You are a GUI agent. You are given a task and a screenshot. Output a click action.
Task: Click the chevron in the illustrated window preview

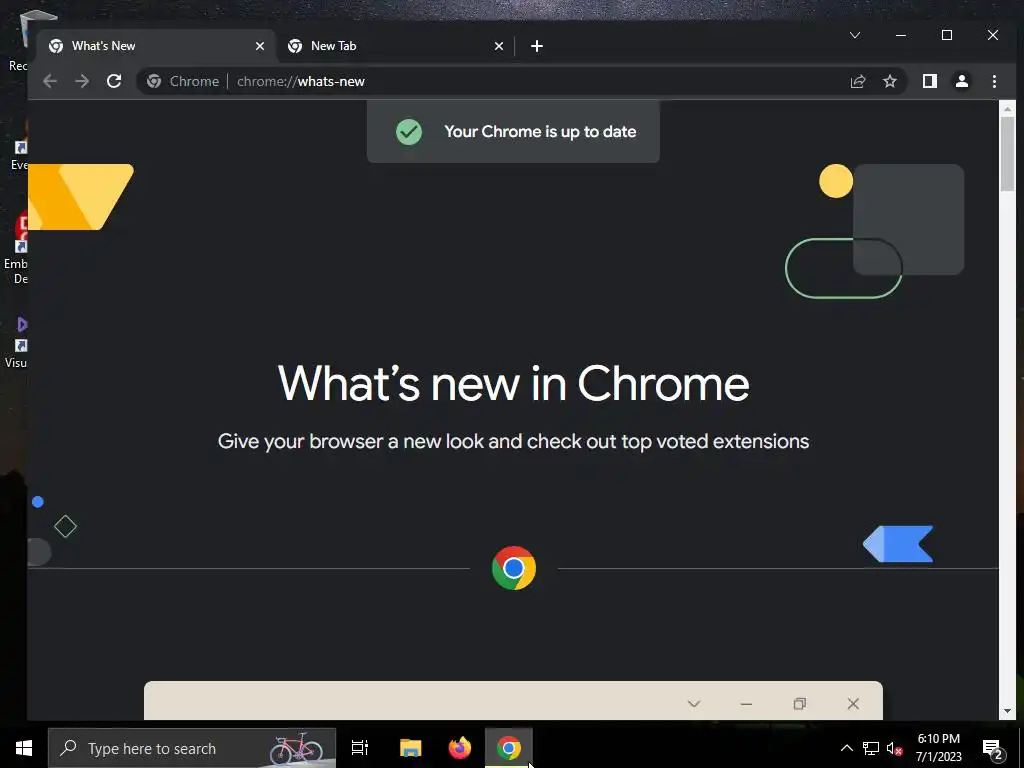(x=694, y=703)
